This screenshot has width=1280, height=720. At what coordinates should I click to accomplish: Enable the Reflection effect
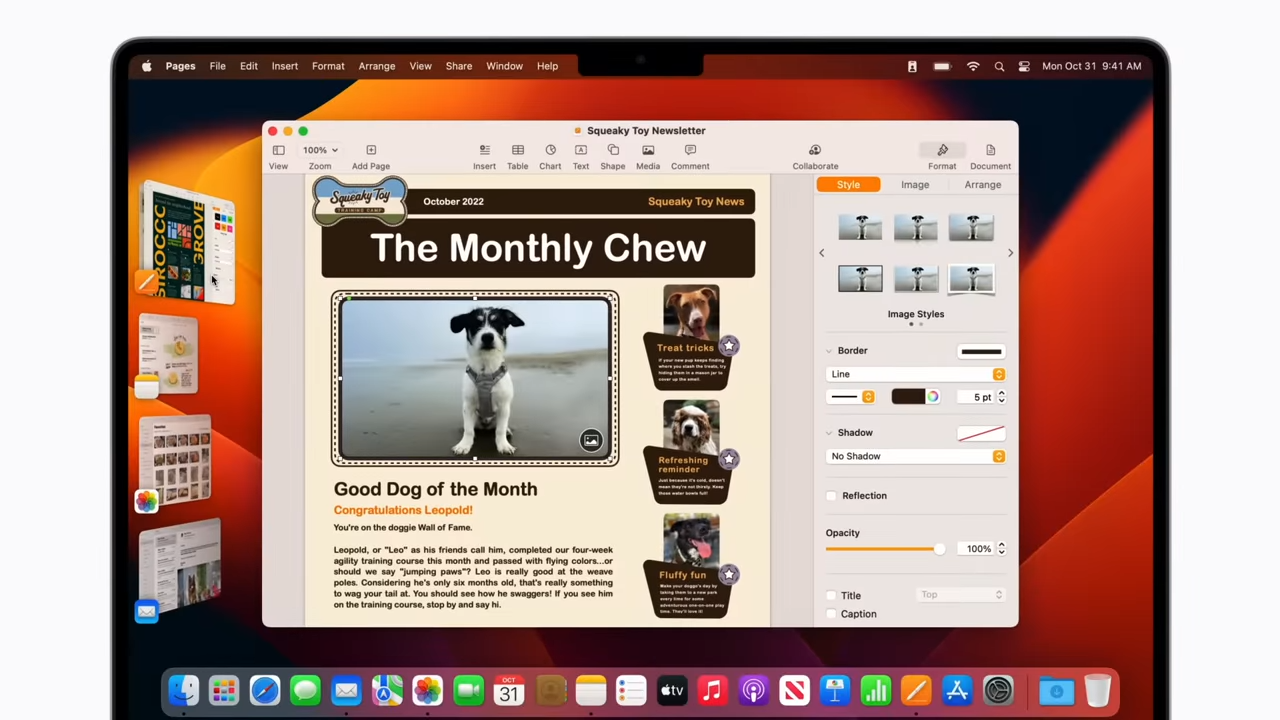pos(831,495)
